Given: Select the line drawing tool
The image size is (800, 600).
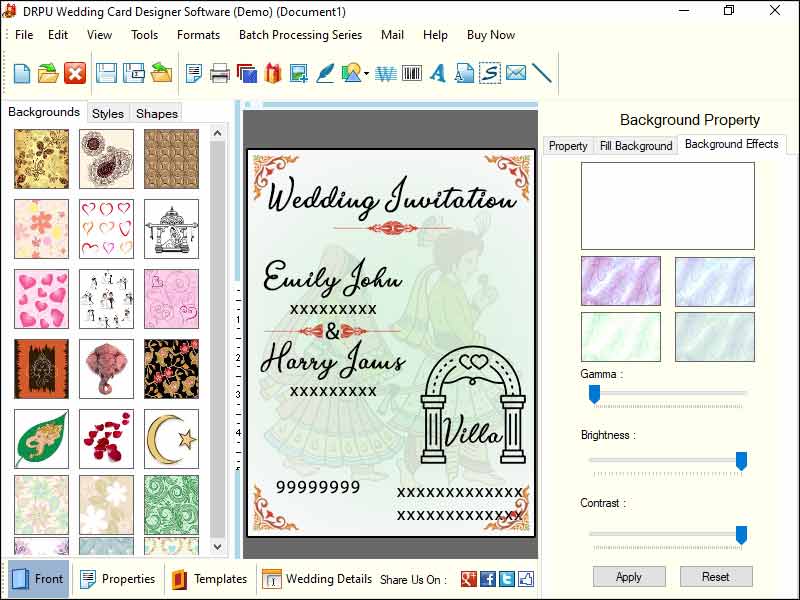Looking at the screenshot, I should (x=541, y=72).
